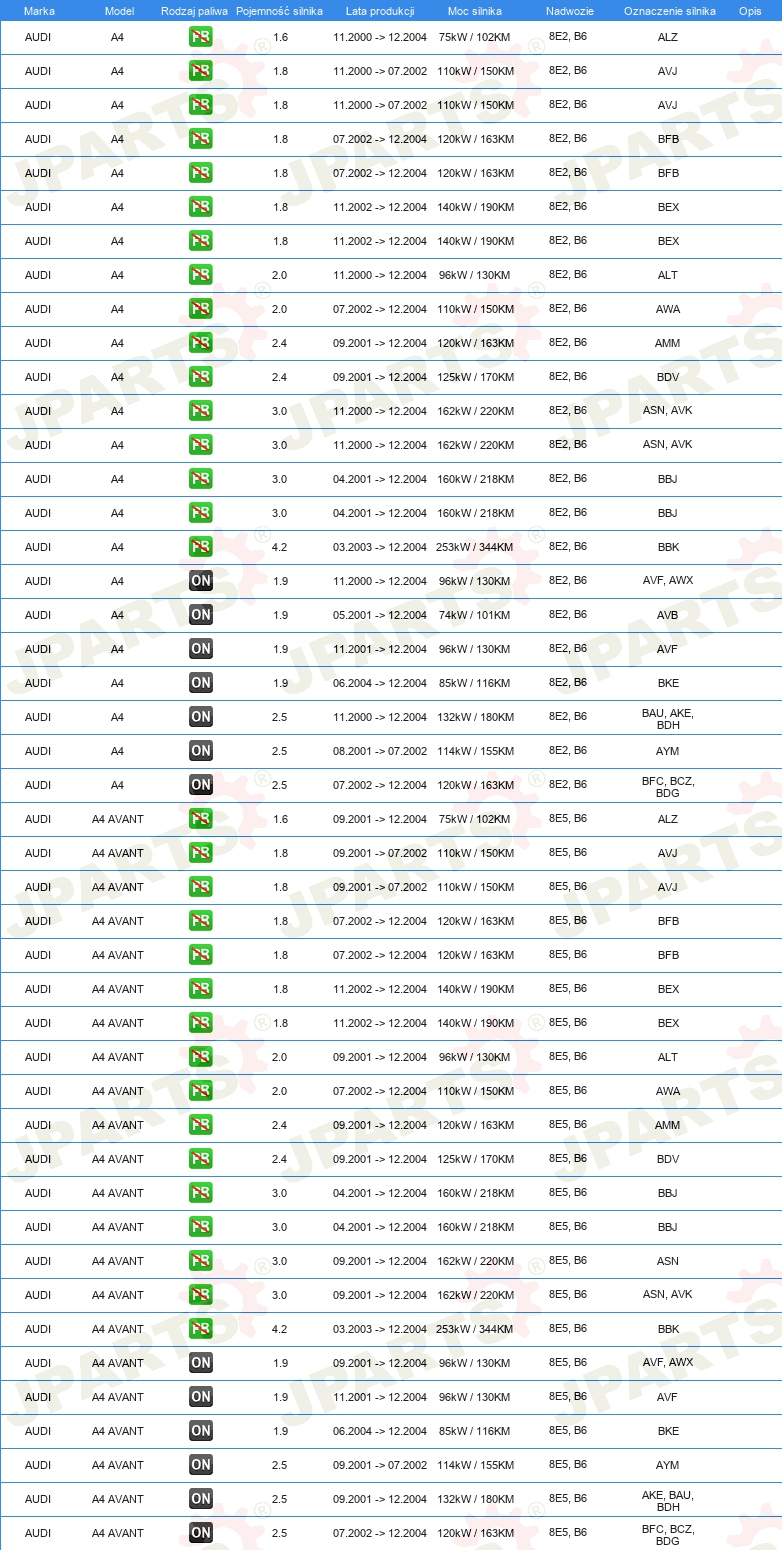Screen dimensions: 782x1550
Task: Select the lone ASN engine code in A4 AVANT row
Action: [668, 1262]
